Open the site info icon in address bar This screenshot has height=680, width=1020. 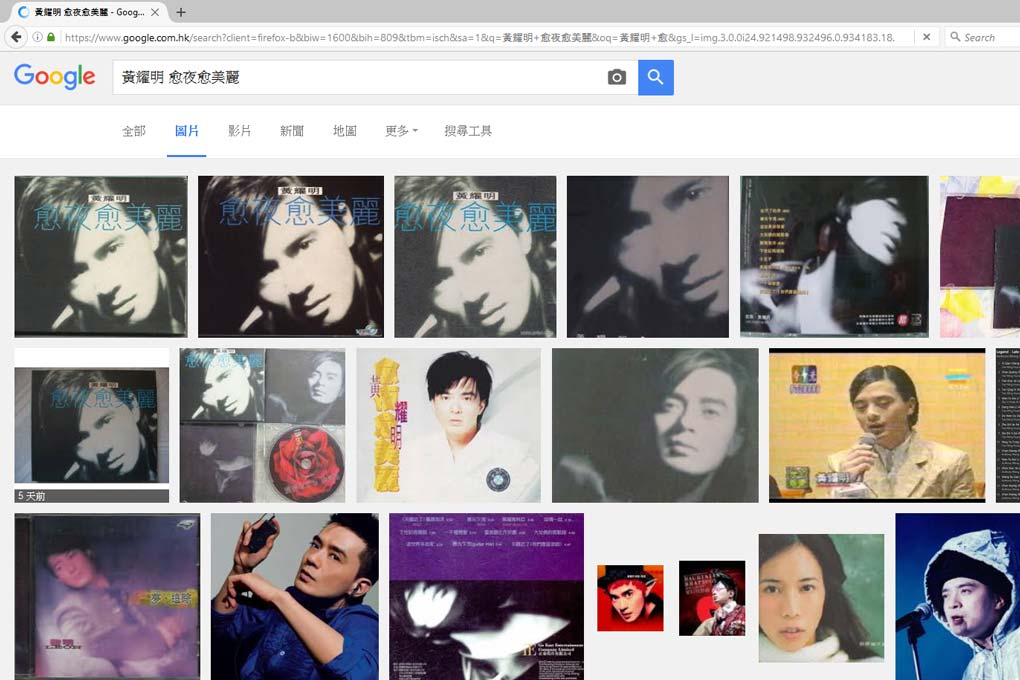(37, 37)
